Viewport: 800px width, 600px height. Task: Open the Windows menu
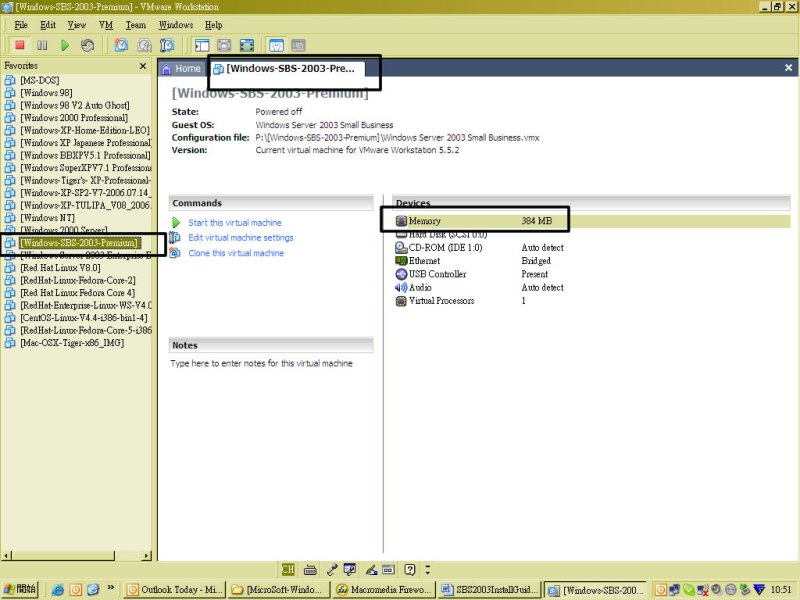click(176, 25)
